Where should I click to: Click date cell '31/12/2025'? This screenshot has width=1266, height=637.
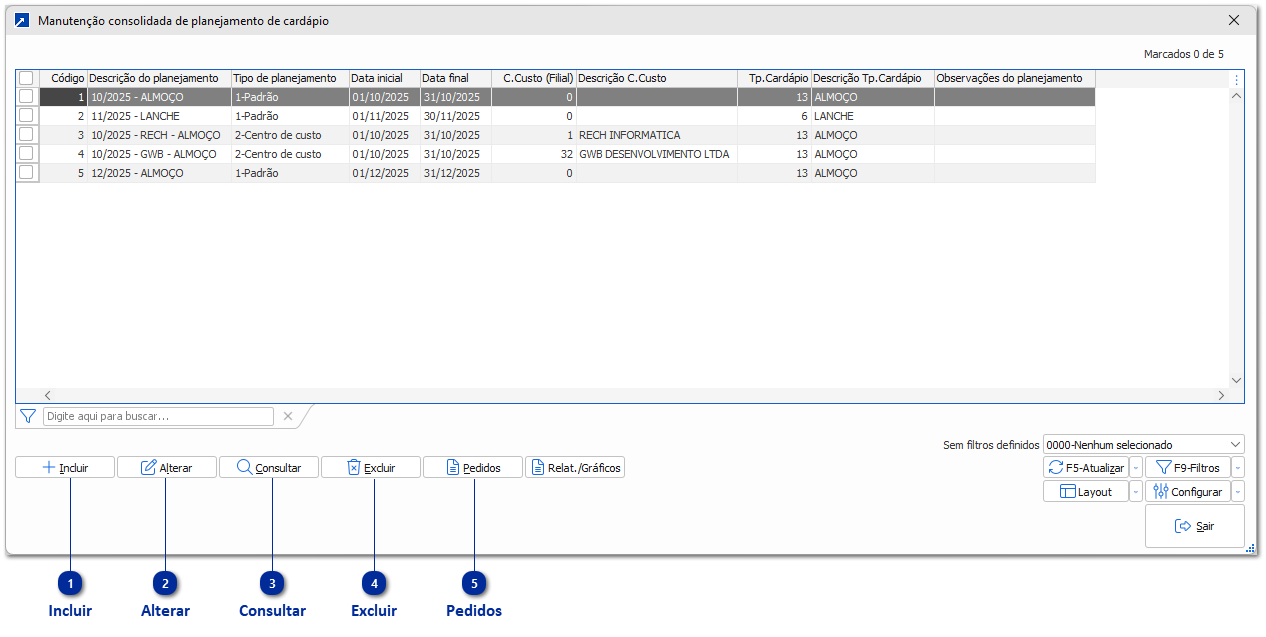pyautogui.click(x=455, y=173)
